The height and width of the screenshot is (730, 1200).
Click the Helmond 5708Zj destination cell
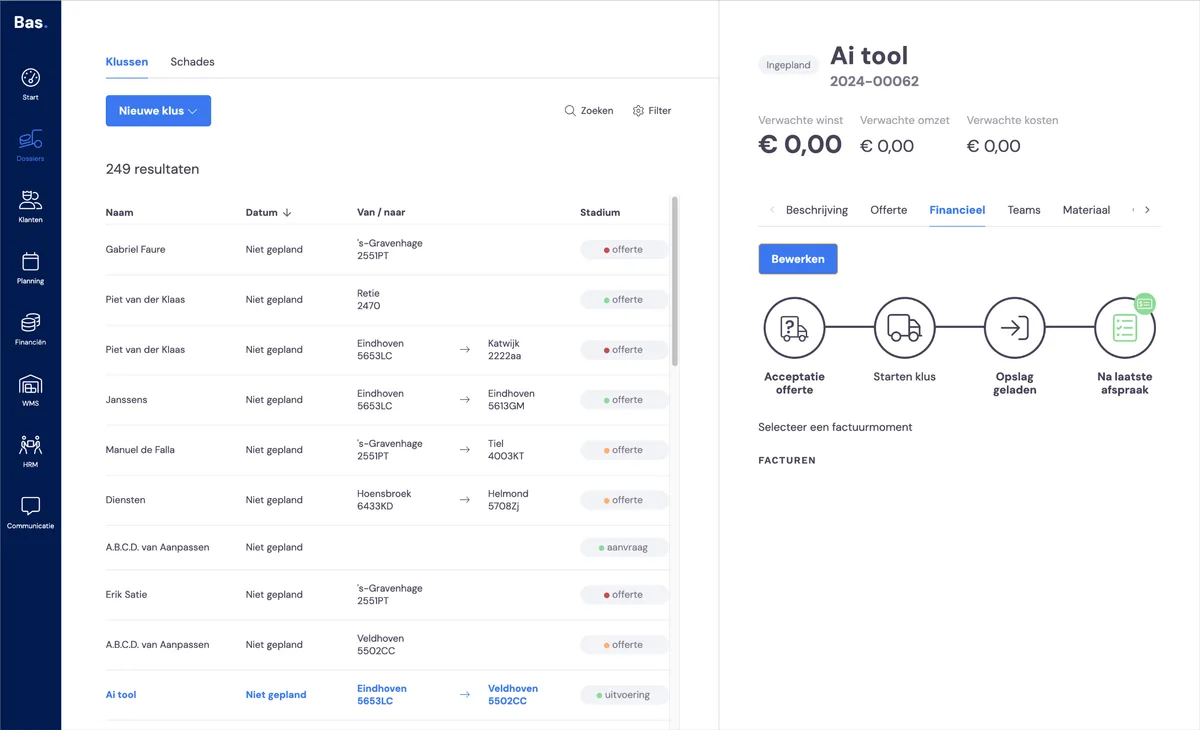[508, 500]
